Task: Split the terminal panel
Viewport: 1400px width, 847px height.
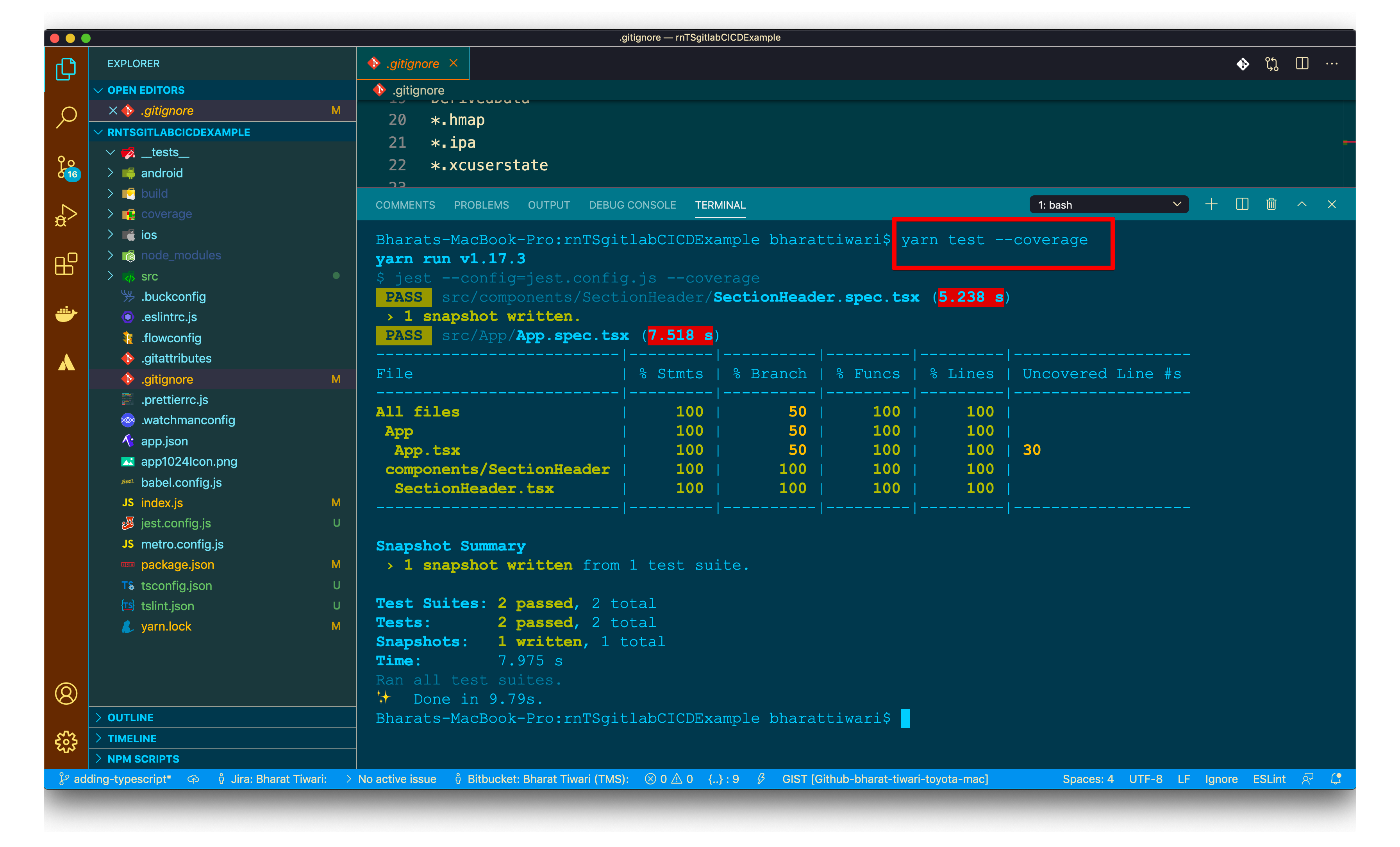Action: 1242,204
